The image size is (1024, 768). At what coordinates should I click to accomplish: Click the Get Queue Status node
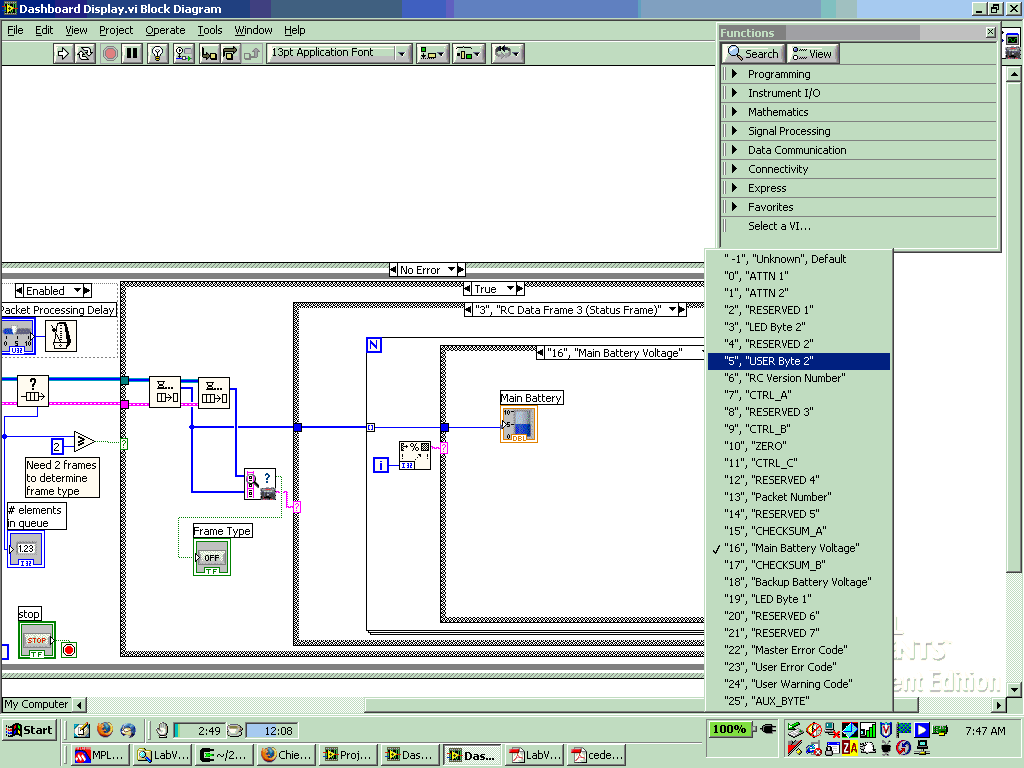point(33,391)
